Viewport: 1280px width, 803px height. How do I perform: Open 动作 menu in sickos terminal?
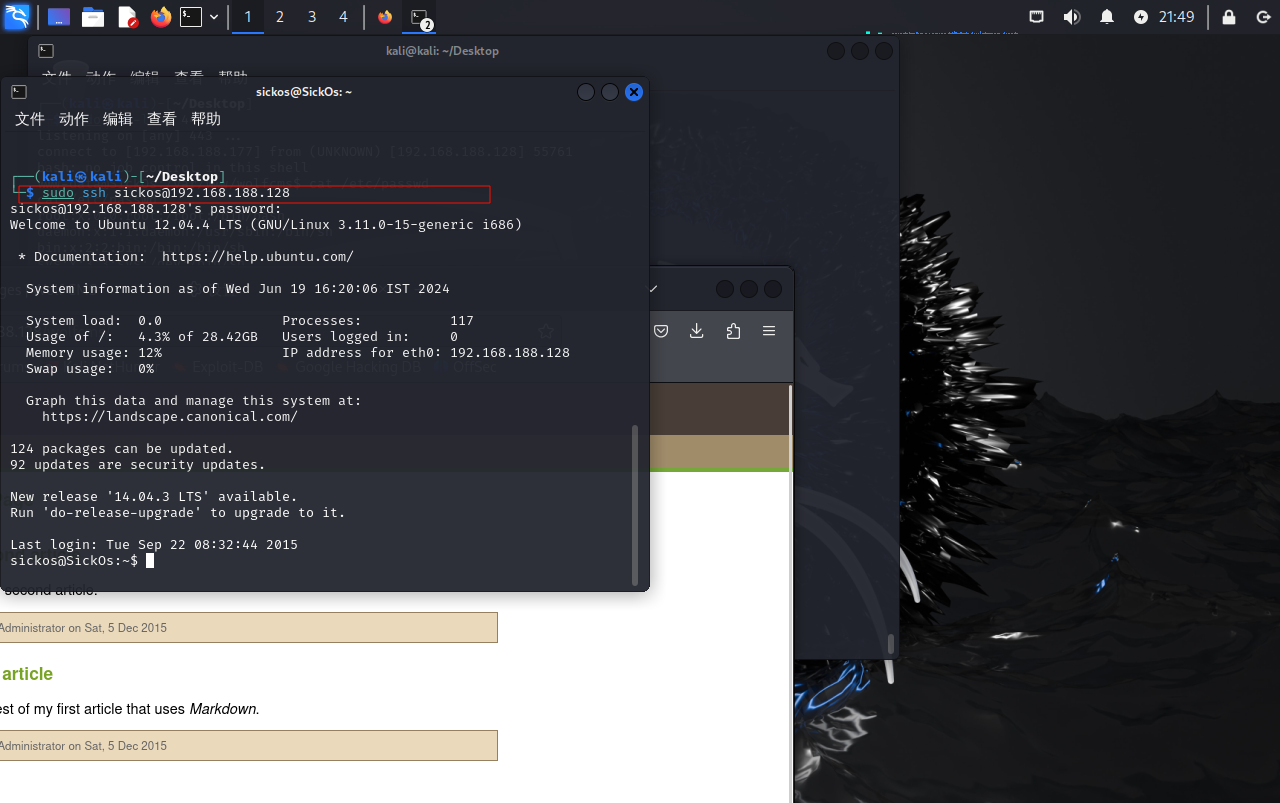click(74, 119)
